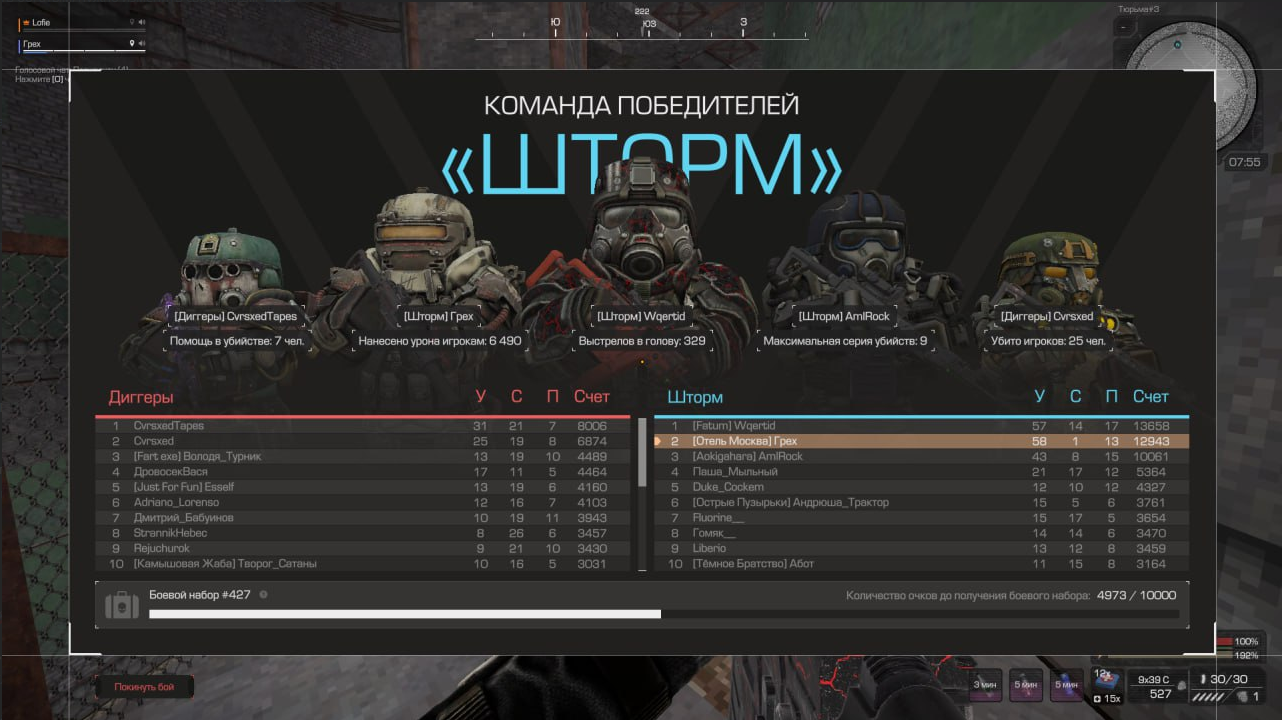The width and height of the screenshot is (1282, 720).
Task: Select [Fatum] Wqertid row in Шторм table
Action: pyautogui.click(x=922, y=426)
